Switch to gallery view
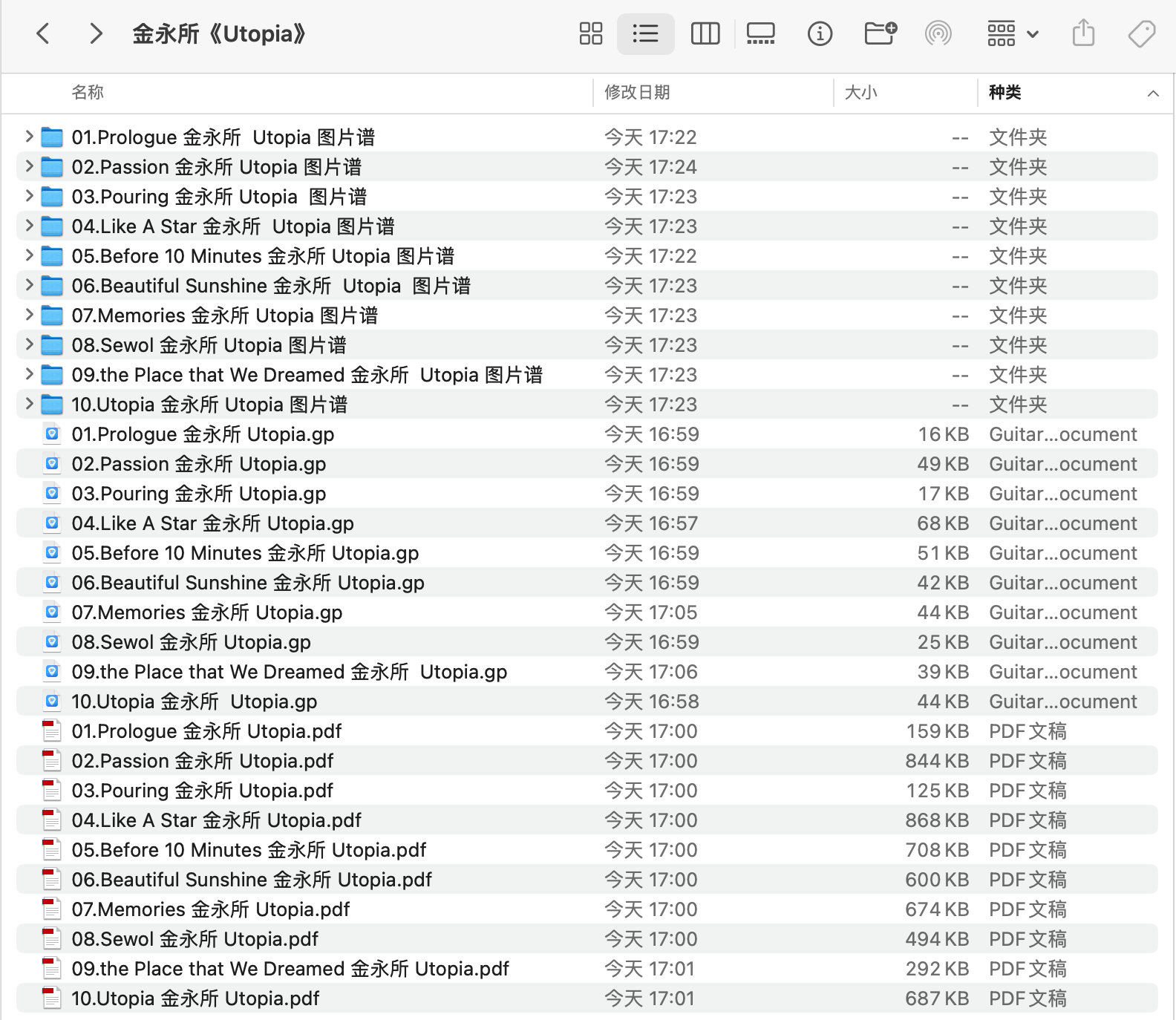This screenshot has width=1176, height=1020. pyautogui.click(x=761, y=33)
